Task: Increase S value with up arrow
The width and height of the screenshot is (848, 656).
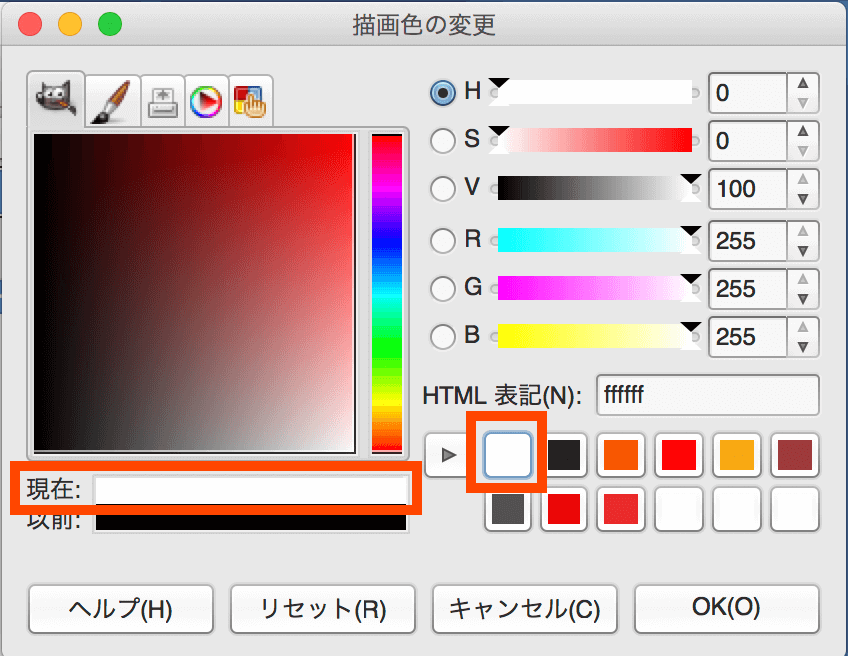Action: [x=803, y=131]
